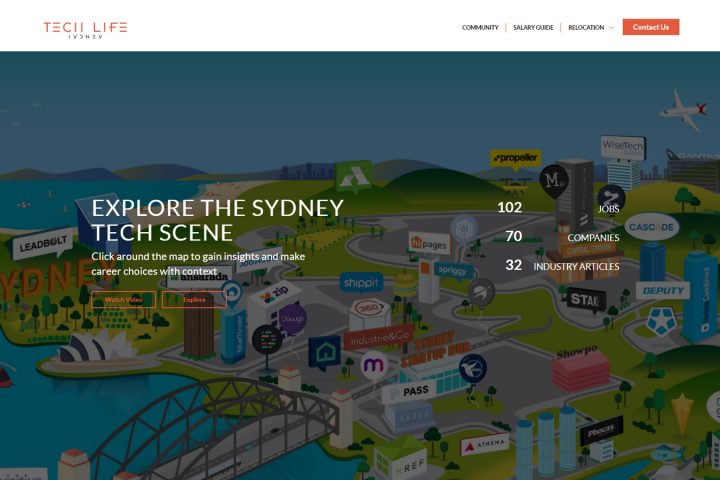
Task: Select the 360 building marker
Action: pos(370,308)
